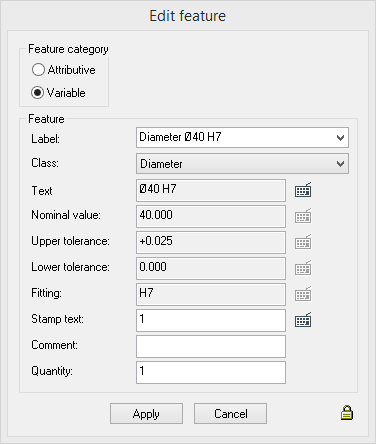The height and width of the screenshot is (444, 376).
Task: Click the Upper tolerance field +0.025
Action: pos(211,242)
